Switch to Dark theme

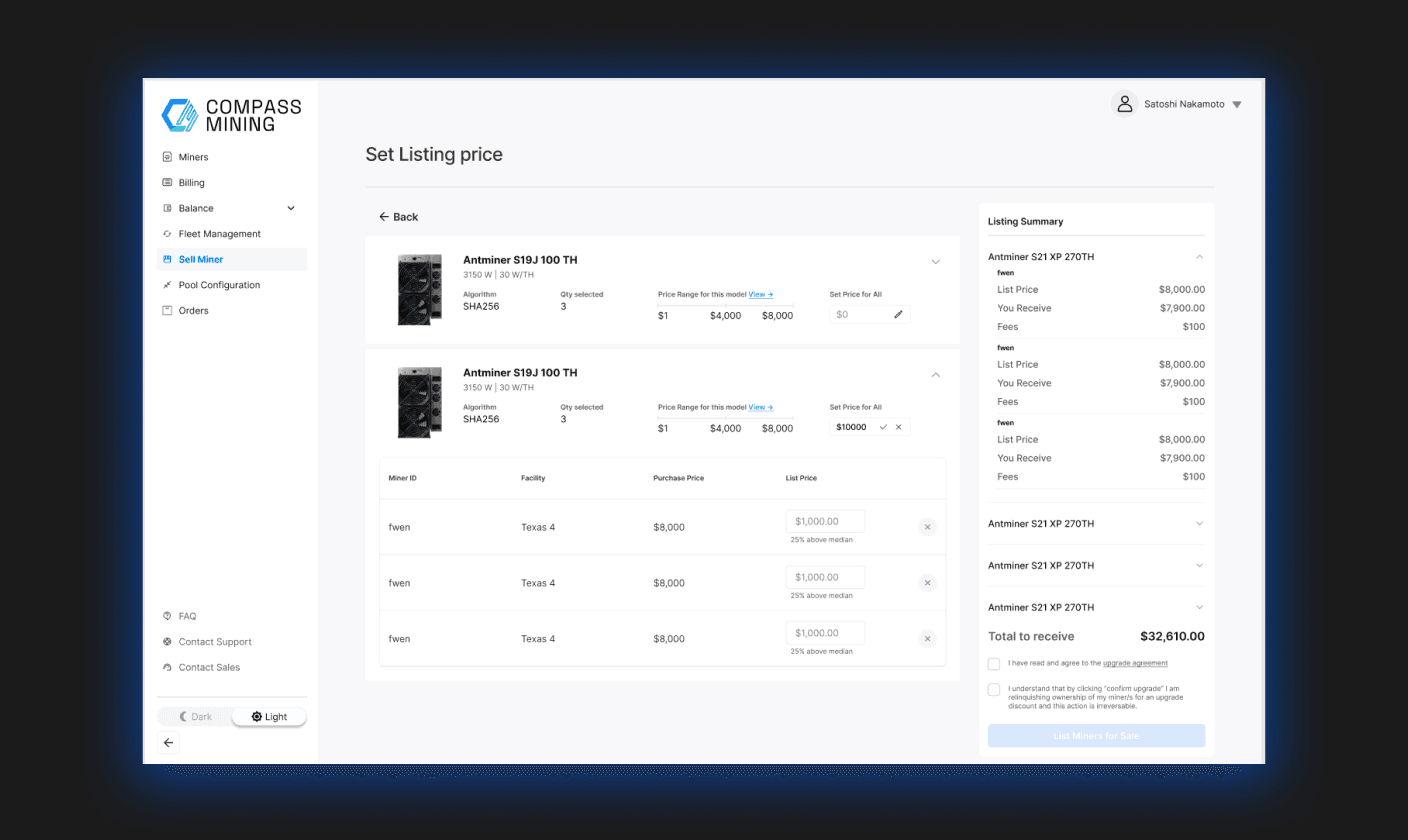click(x=195, y=717)
